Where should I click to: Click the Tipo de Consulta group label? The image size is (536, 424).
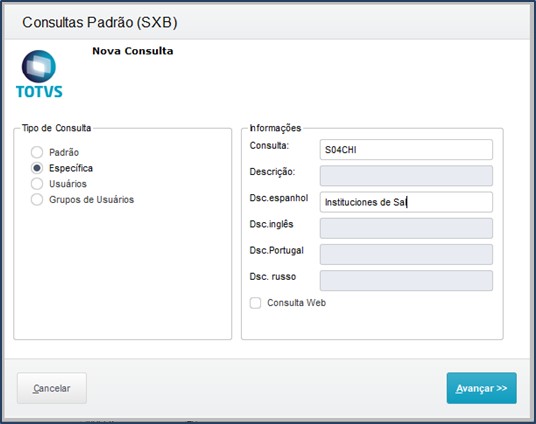point(56,128)
